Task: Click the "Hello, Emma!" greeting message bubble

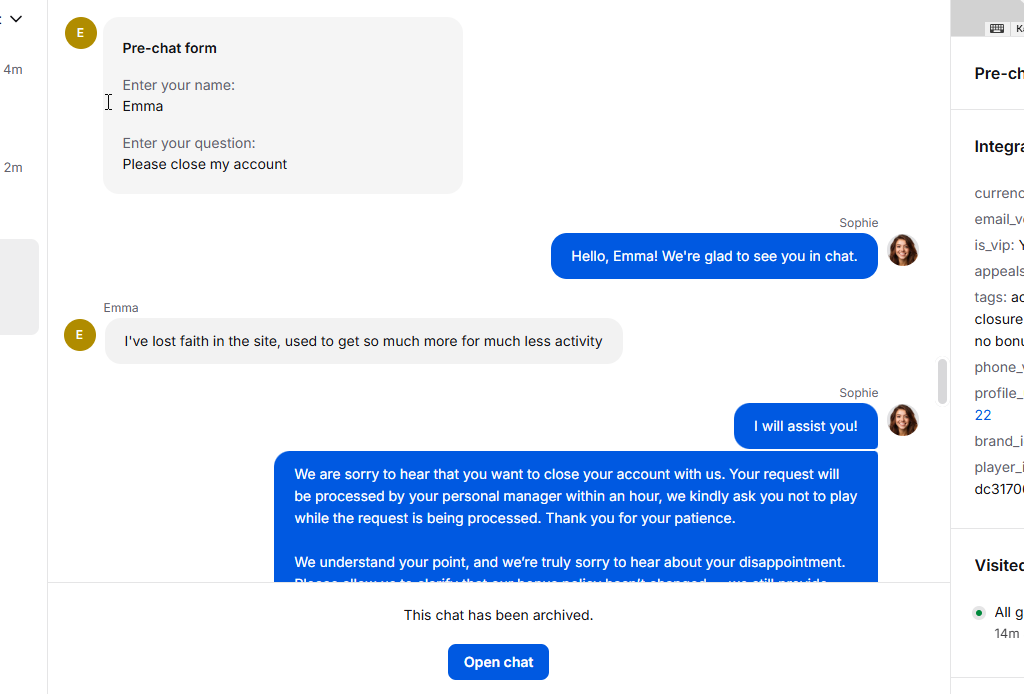Action: [714, 256]
